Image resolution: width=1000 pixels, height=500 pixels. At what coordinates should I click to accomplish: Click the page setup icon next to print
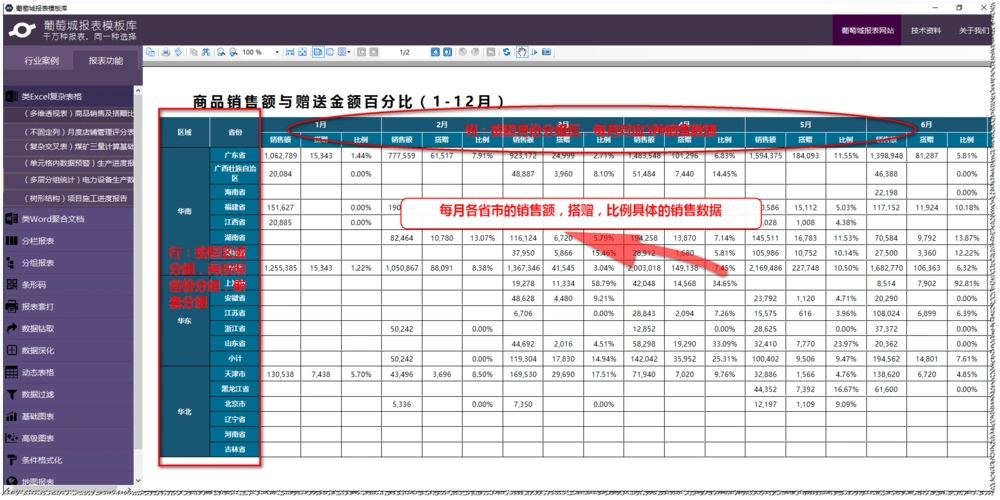click(178, 52)
